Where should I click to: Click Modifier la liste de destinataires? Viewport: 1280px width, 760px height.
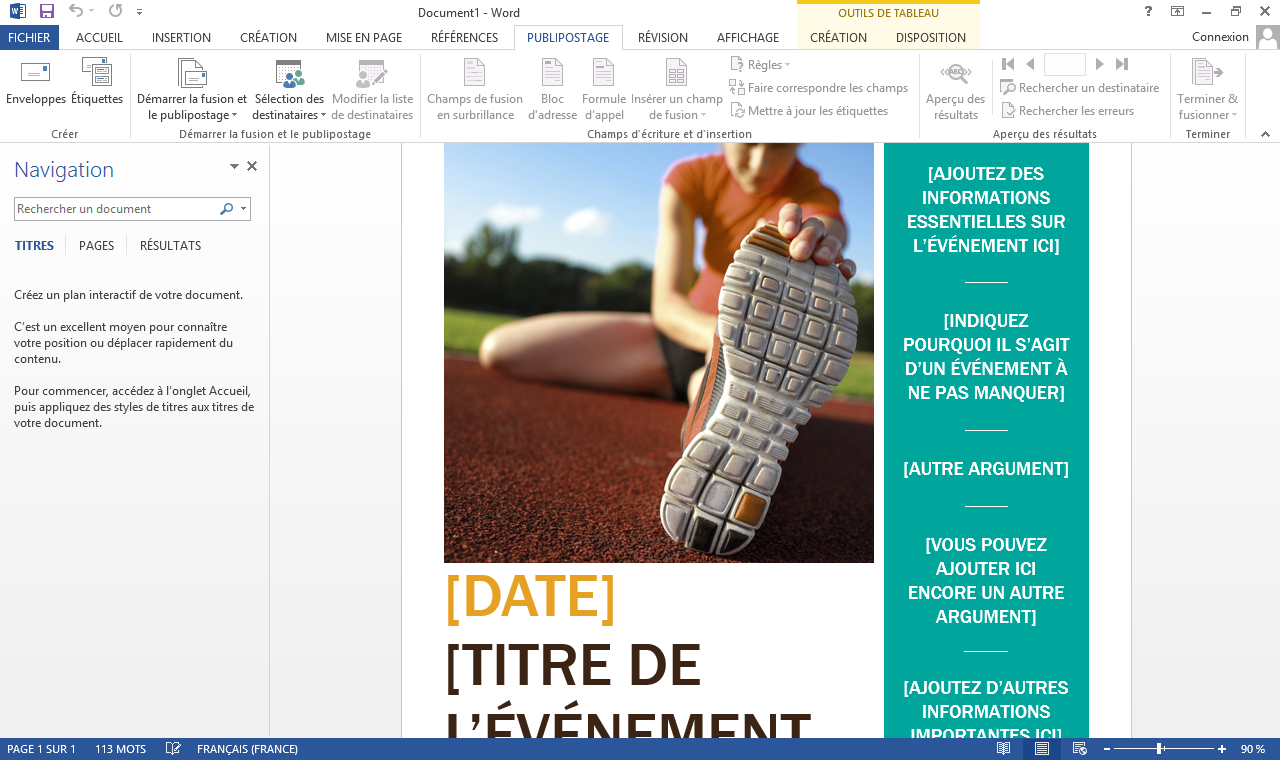372,90
